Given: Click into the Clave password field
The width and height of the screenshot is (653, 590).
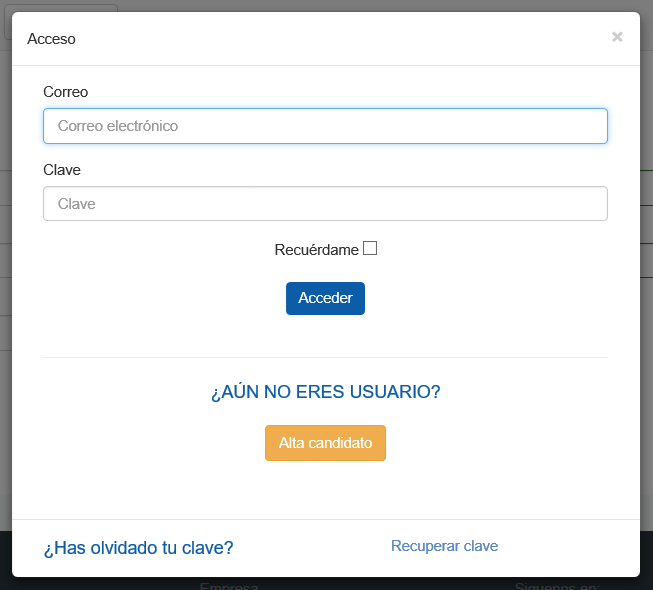Looking at the screenshot, I should click(325, 204).
